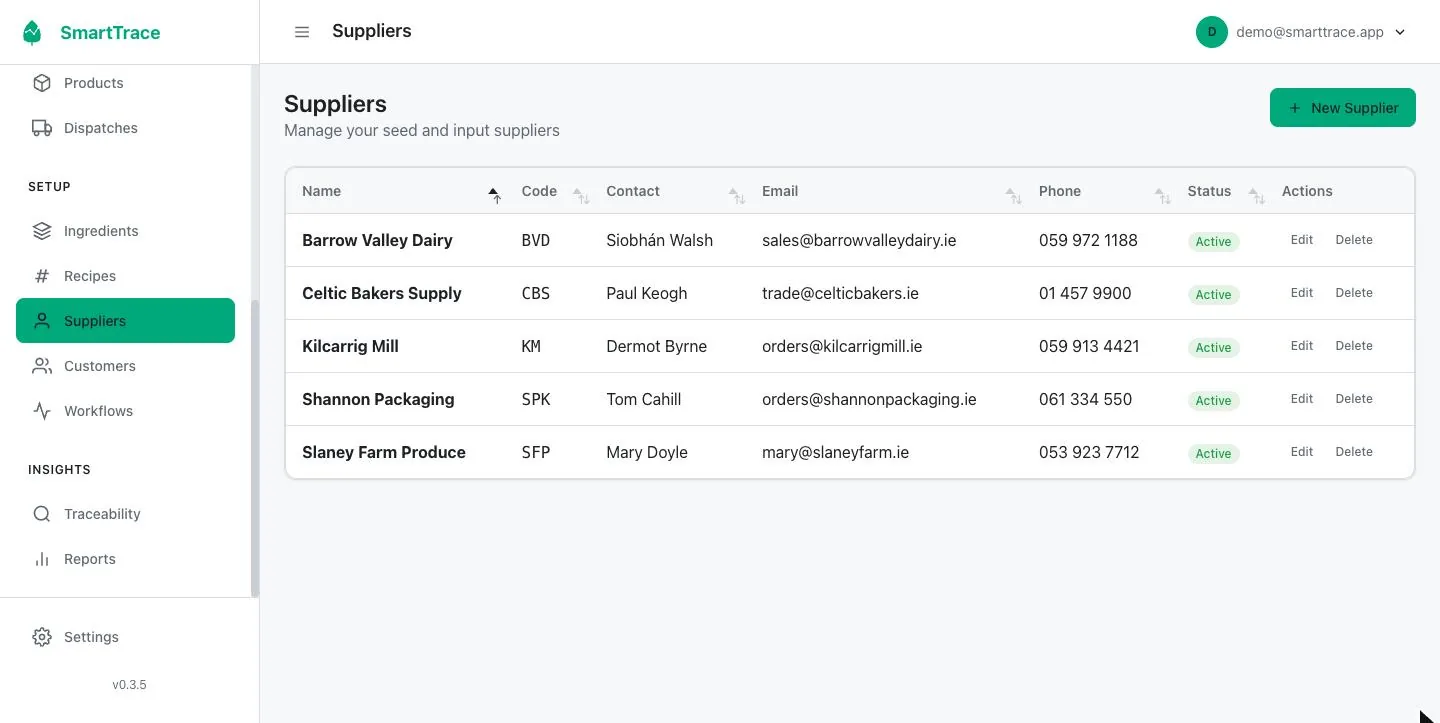
Task: Click the Reports bar chart icon
Action: pos(42,559)
